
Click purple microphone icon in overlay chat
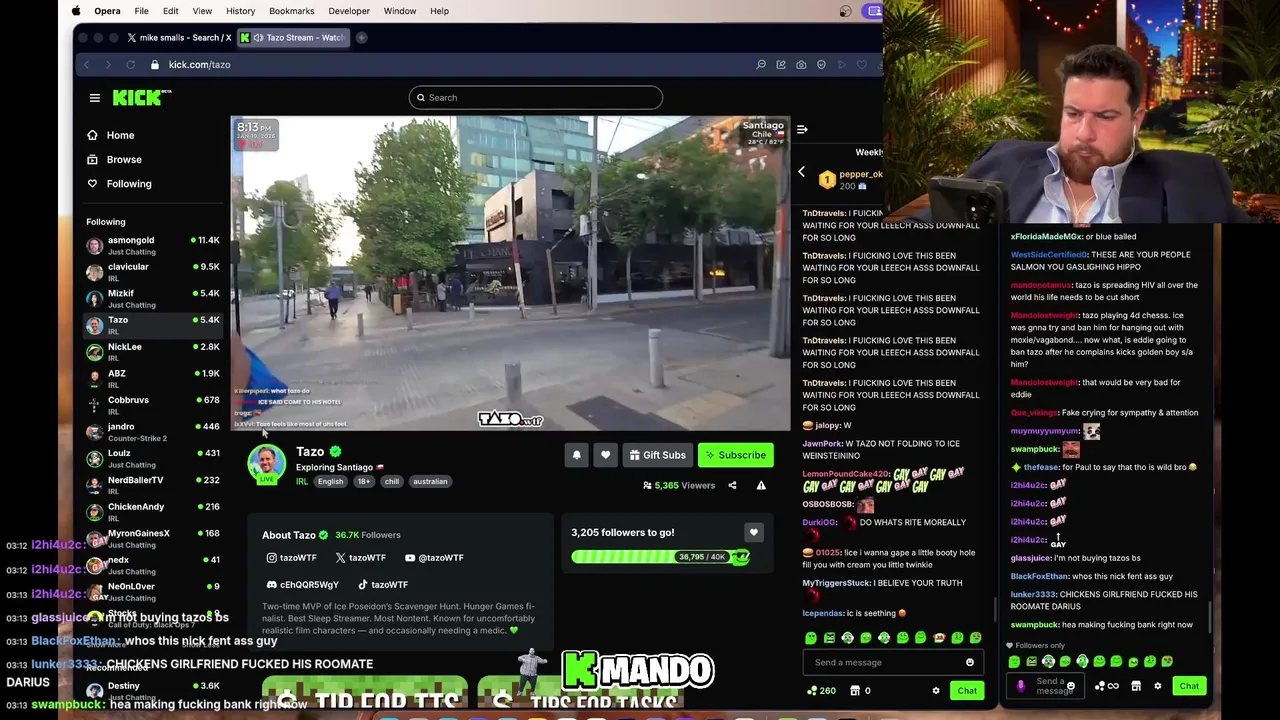[x=1020, y=686]
